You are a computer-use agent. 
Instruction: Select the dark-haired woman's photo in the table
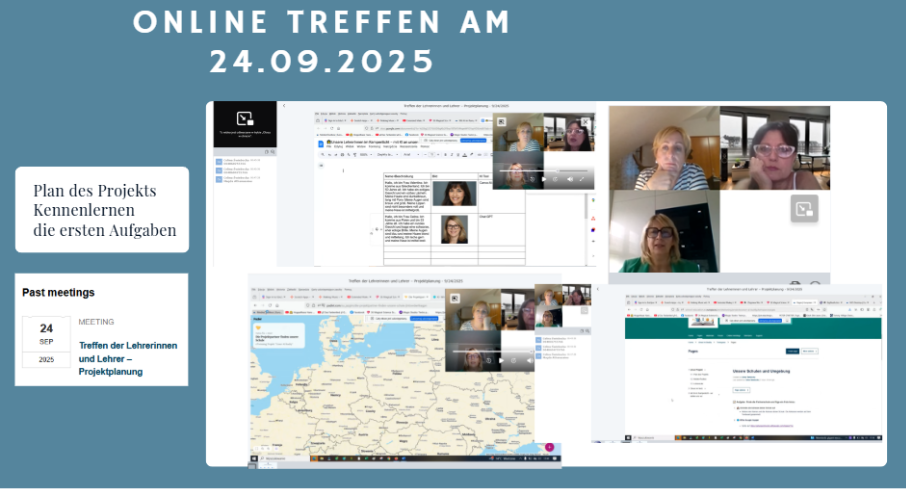click(x=454, y=192)
